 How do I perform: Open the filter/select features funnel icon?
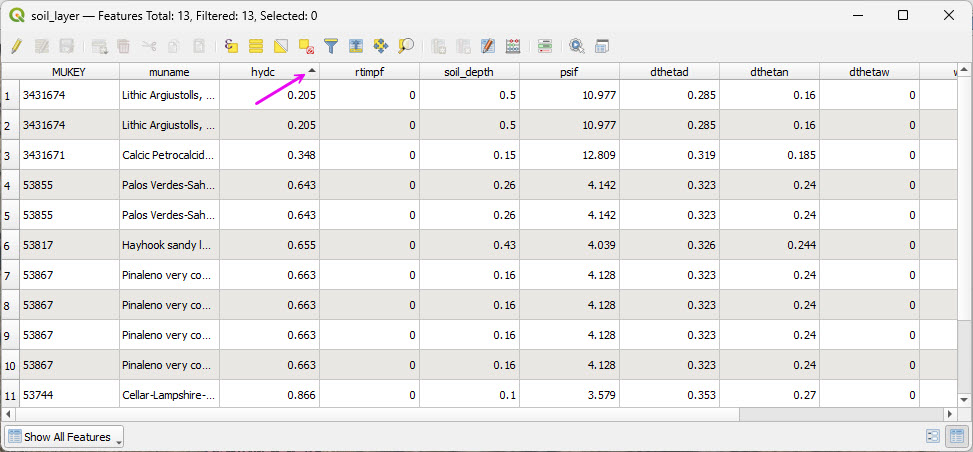pos(331,46)
